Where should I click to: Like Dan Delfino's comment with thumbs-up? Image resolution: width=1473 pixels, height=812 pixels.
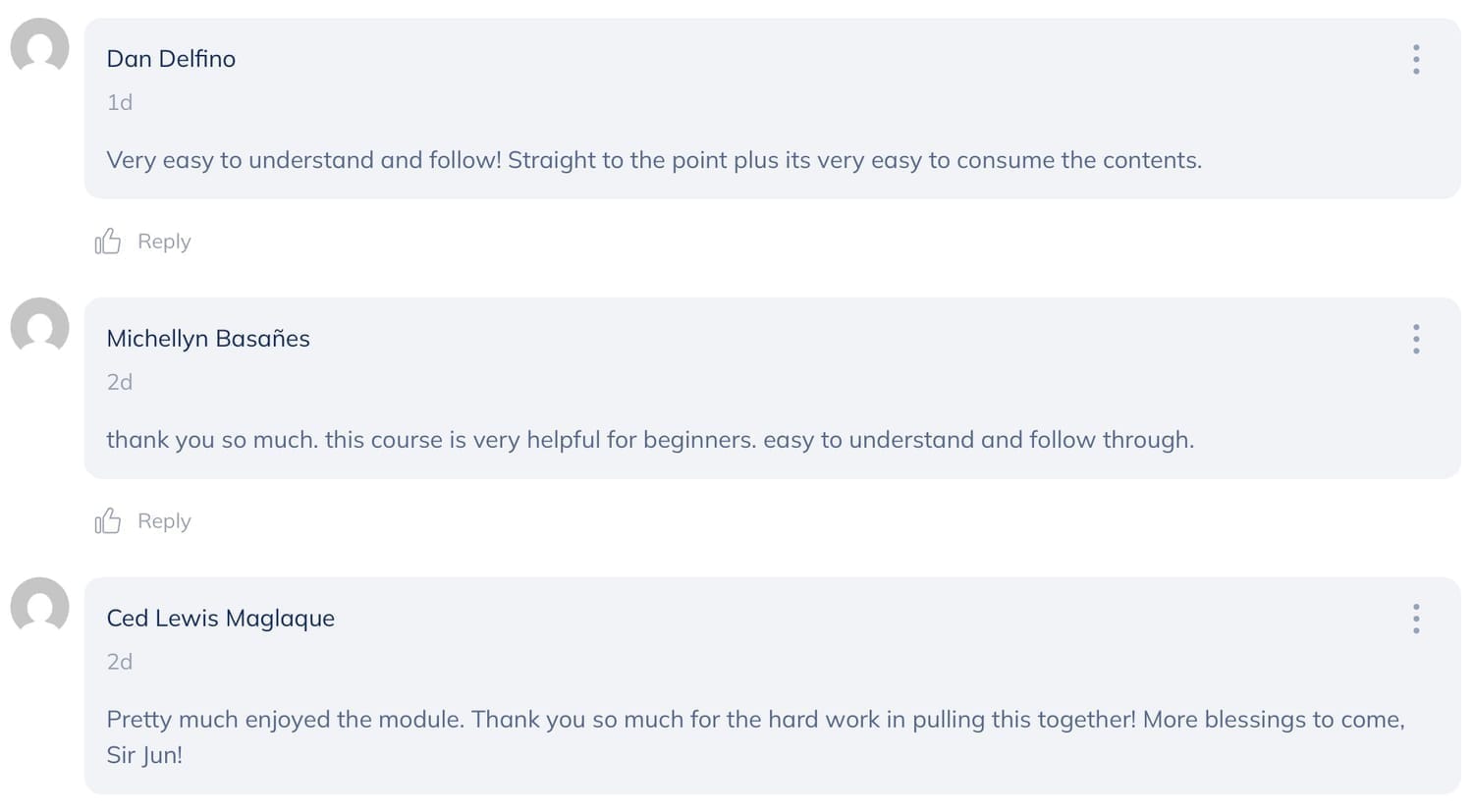[x=107, y=242]
